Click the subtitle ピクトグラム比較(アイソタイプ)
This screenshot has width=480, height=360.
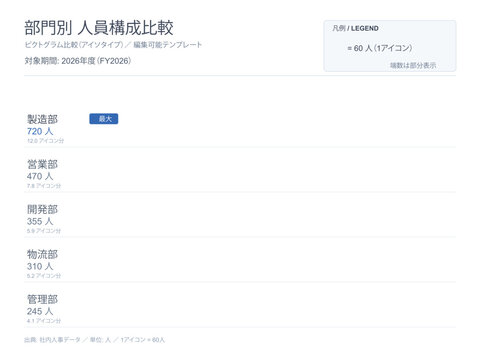pyautogui.click(x=74, y=45)
